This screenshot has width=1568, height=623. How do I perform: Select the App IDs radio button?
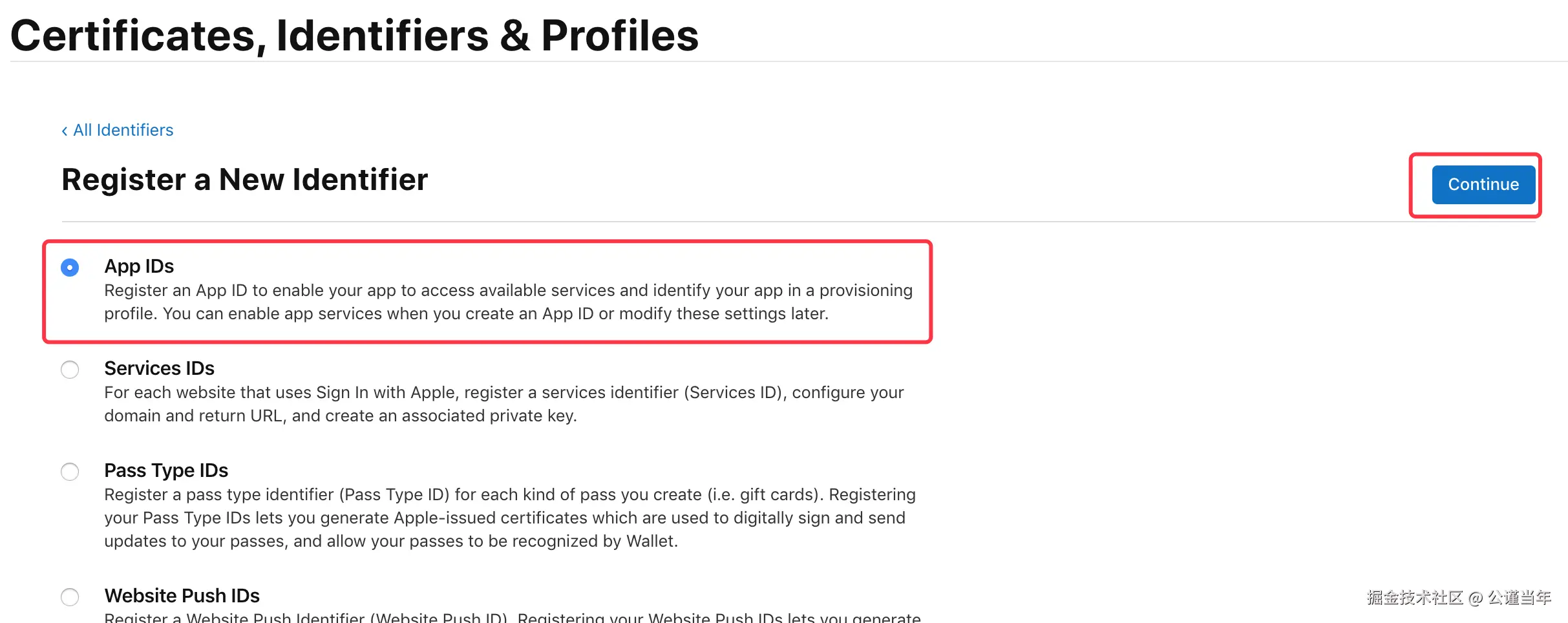[70, 268]
